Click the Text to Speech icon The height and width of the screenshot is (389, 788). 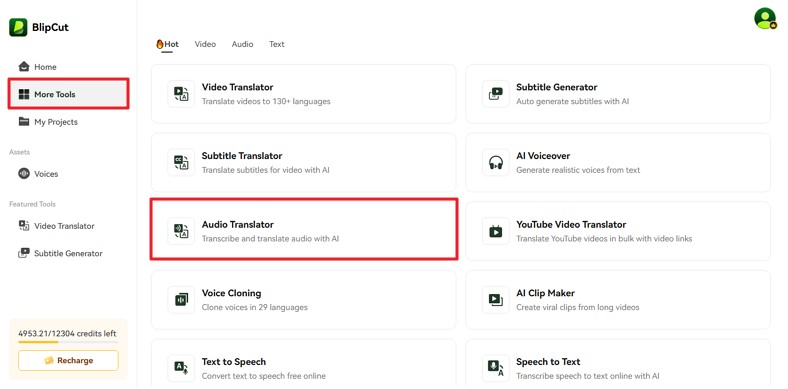coord(181,368)
